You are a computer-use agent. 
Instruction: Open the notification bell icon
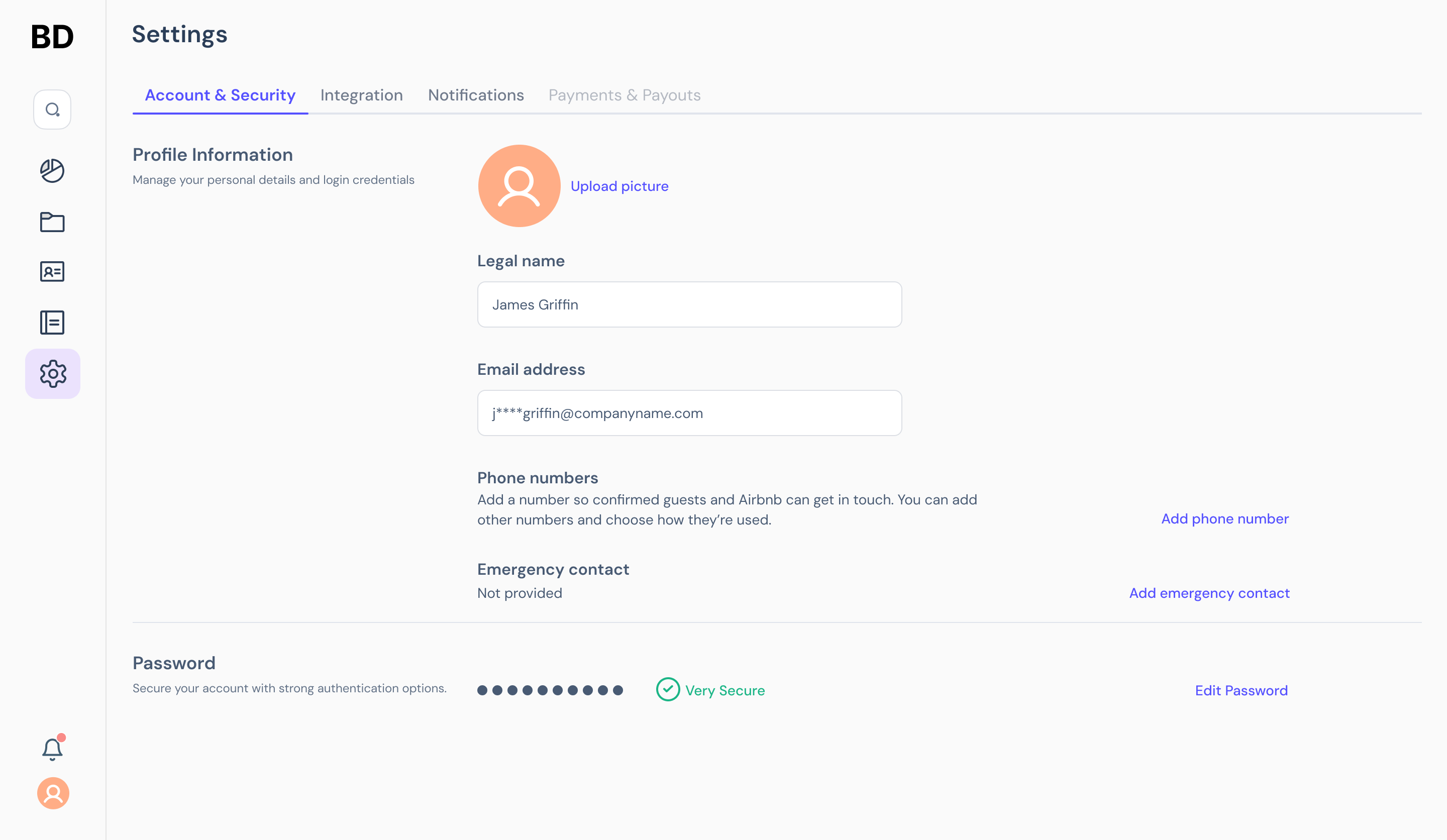(52, 749)
